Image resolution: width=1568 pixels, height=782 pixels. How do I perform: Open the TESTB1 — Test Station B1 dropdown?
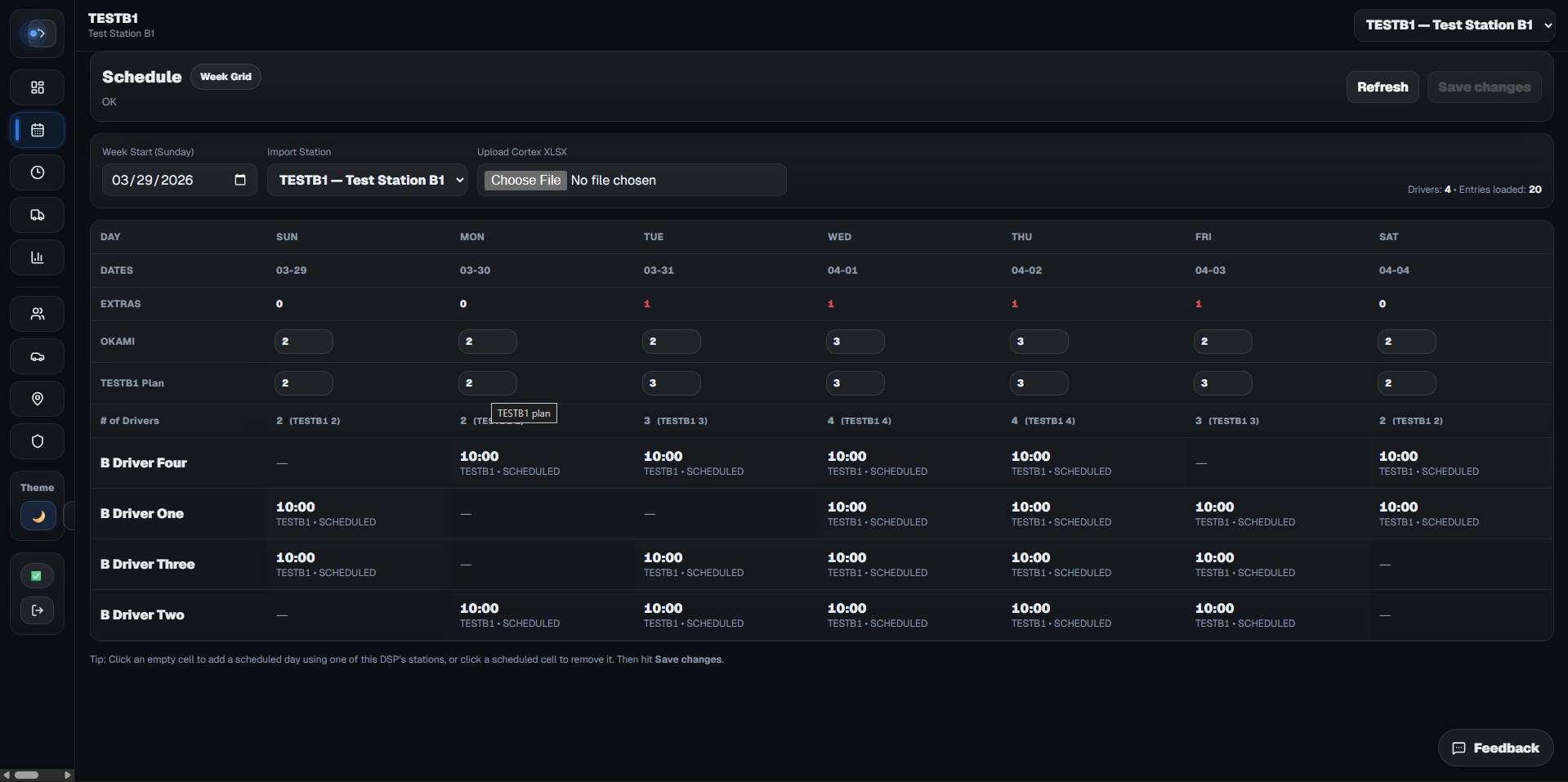coord(1454,25)
